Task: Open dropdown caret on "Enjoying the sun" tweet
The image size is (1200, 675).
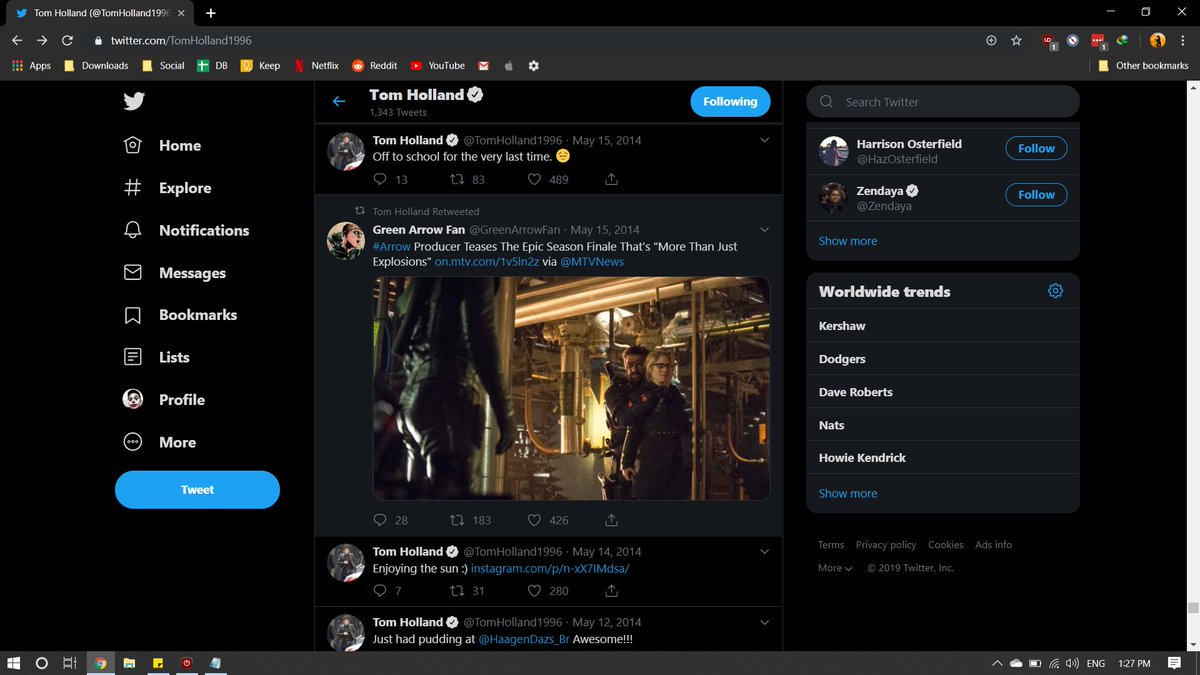Action: point(765,551)
